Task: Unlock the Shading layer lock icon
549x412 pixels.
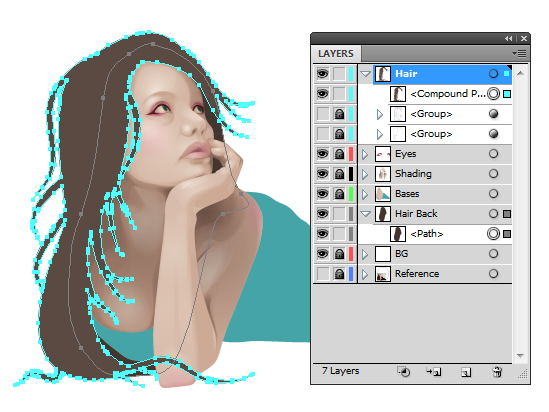Action: [x=339, y=174]
